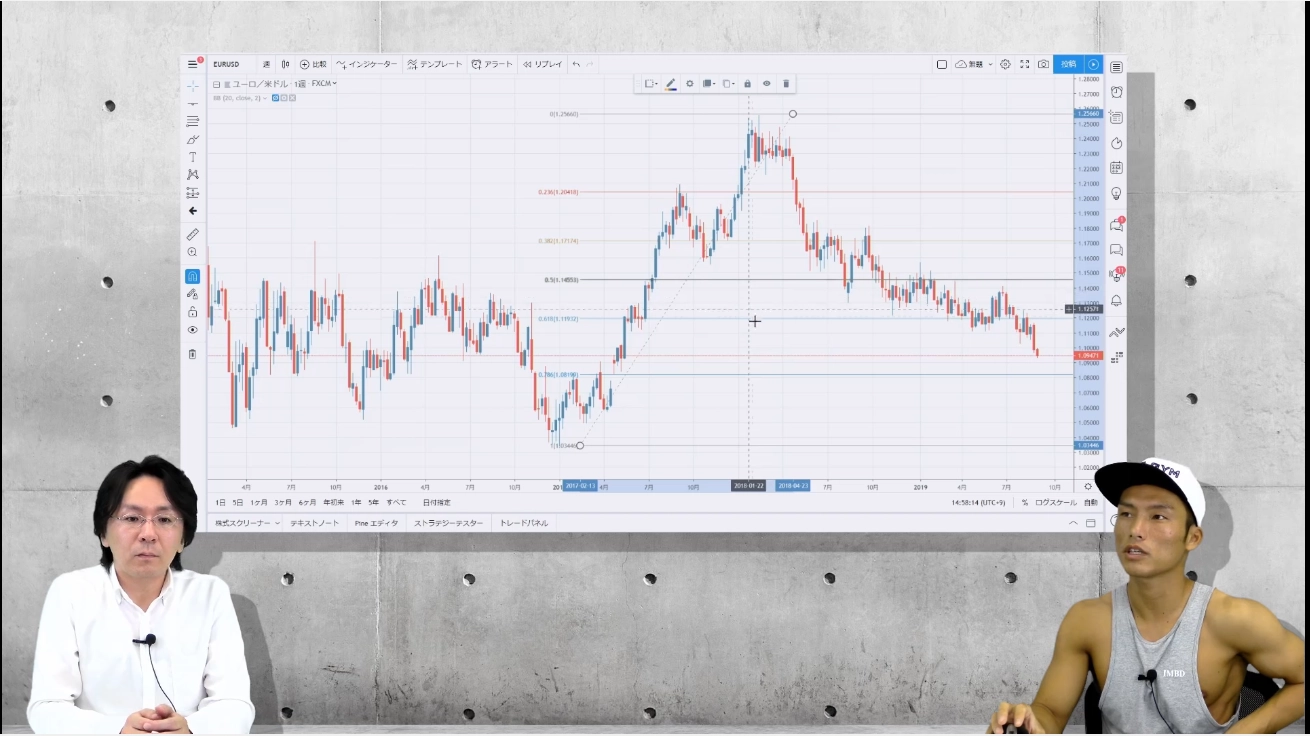
Task: Open the chart patterns tool
Action: click(193, 175)
